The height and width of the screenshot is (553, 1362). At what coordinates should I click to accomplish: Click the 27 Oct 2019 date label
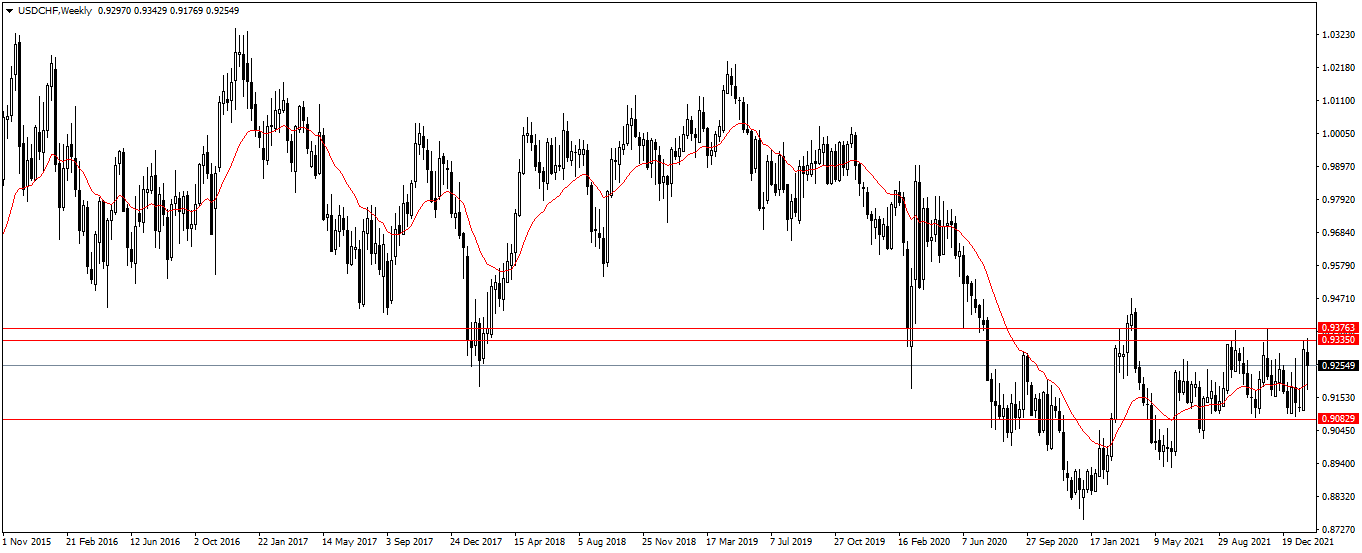click(x=861, y=541)
